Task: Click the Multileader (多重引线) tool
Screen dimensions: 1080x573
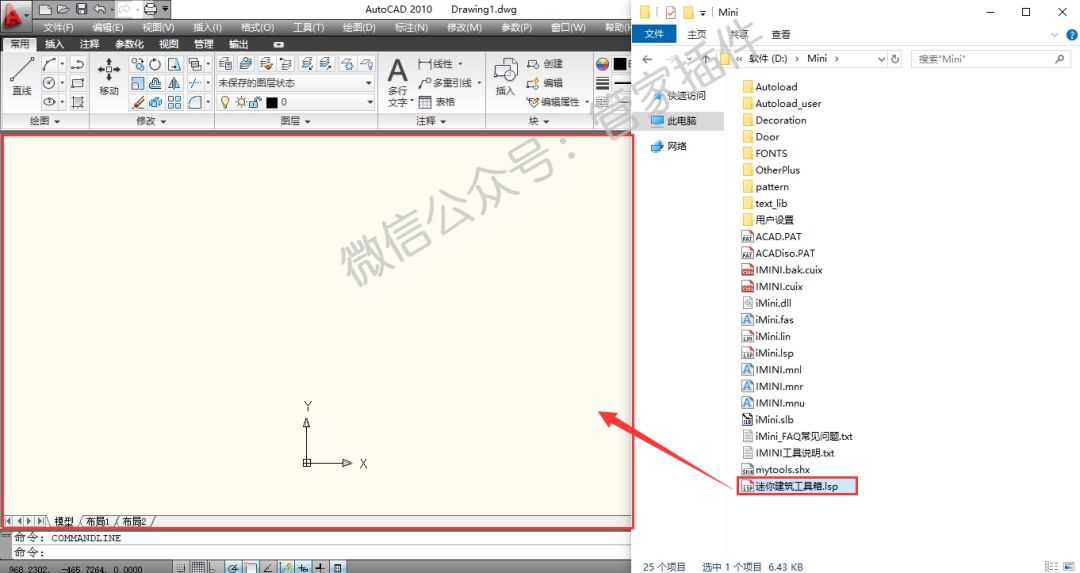Action: pyautogui.click(x=445, y=83)
